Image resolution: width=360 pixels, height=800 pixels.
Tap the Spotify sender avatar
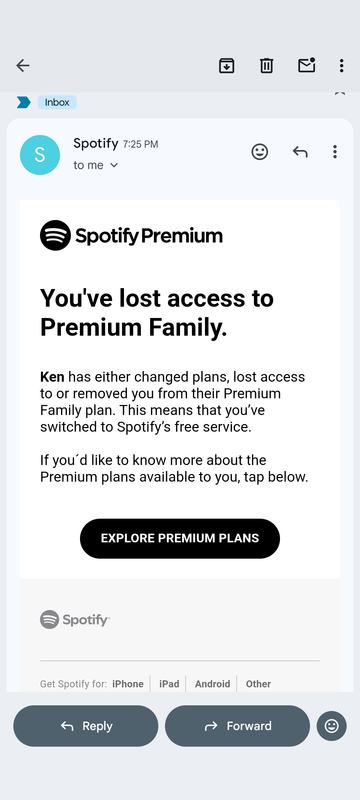[40, 155]
